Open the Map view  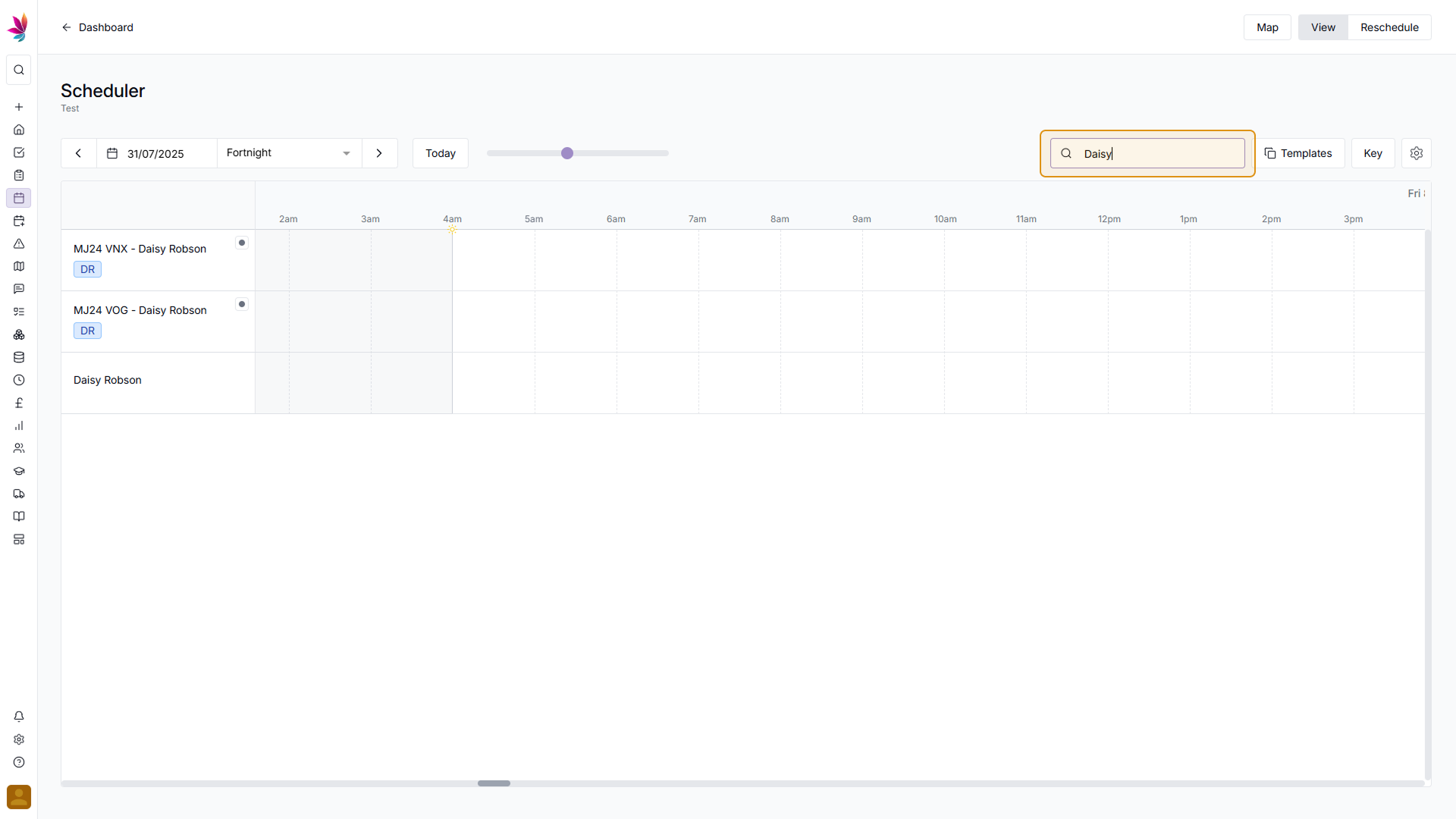[x=1267, y=27]
